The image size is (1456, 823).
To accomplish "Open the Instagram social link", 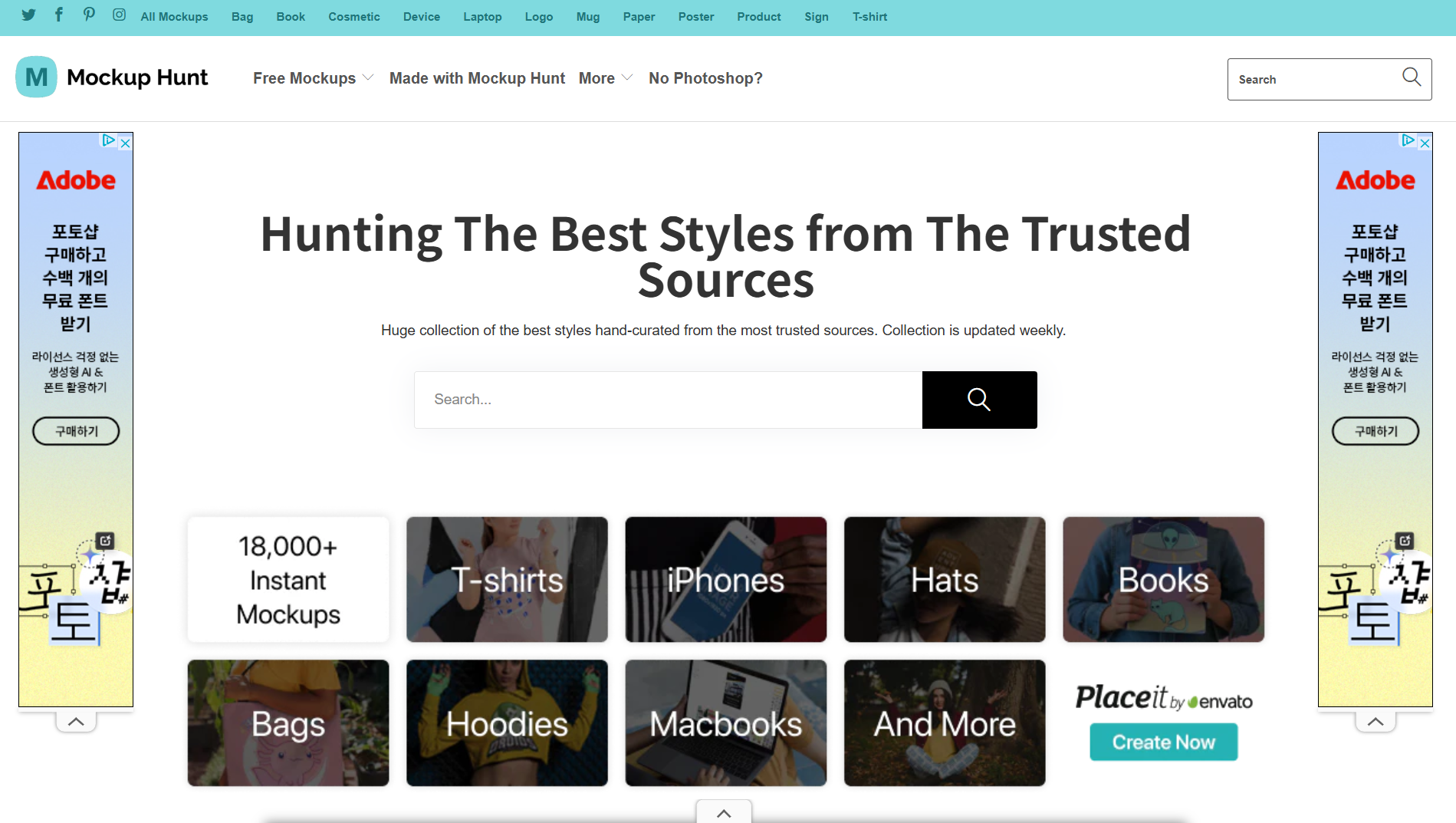I will 119,15.
